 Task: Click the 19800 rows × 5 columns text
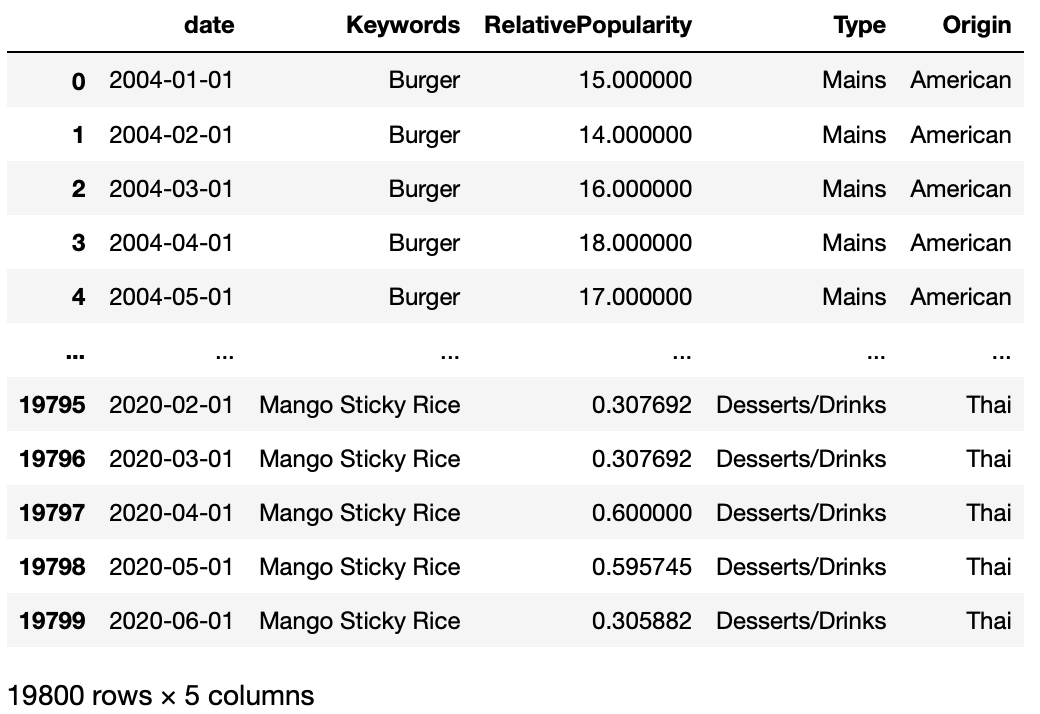tap(160, 695)
